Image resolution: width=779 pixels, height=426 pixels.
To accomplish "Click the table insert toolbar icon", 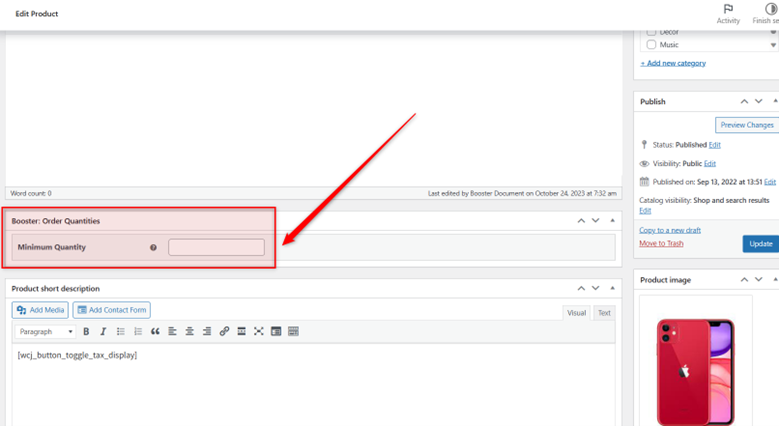I will tap(276, 332).
